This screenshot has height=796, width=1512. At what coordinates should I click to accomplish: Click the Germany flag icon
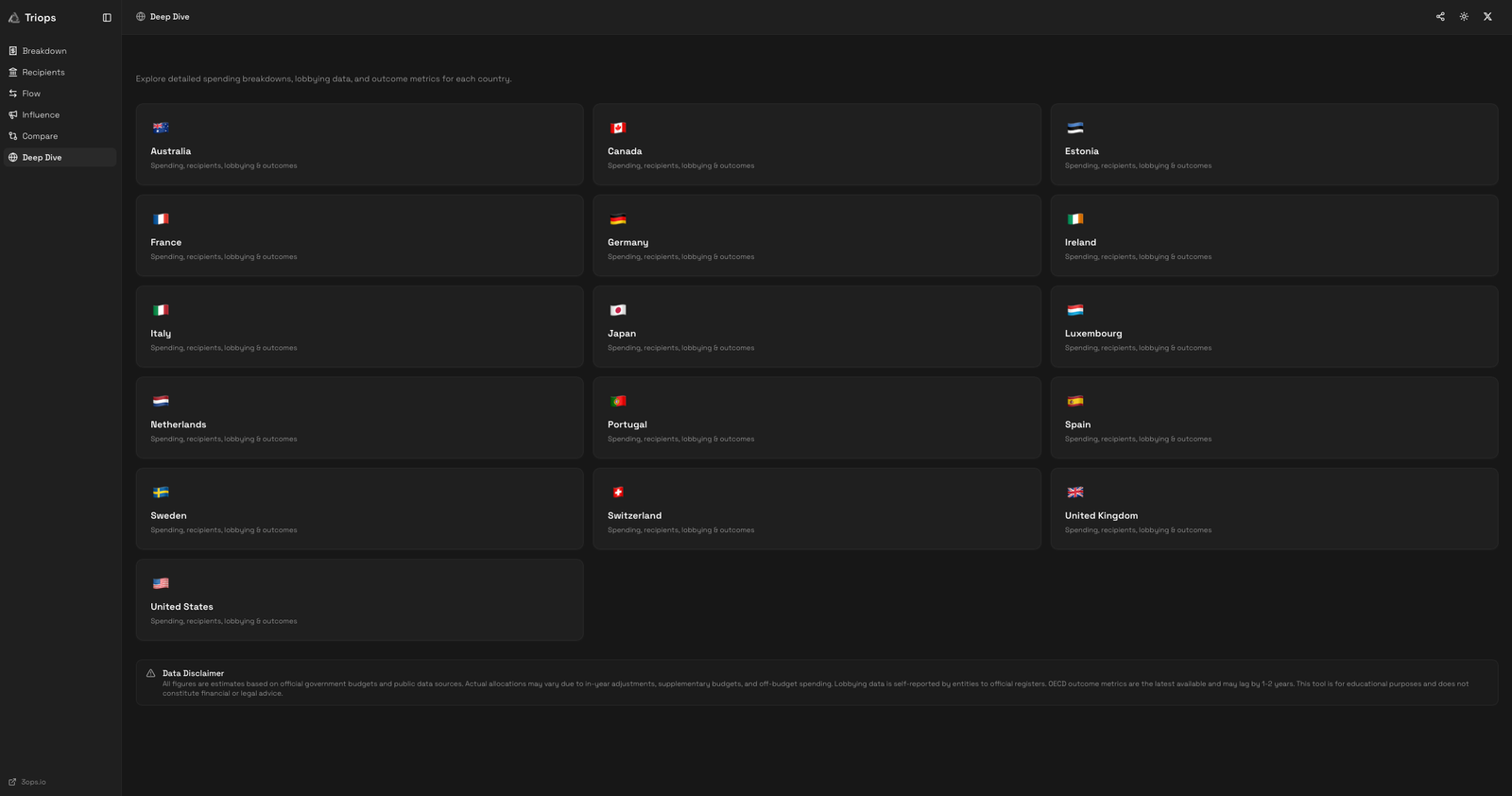618,219
